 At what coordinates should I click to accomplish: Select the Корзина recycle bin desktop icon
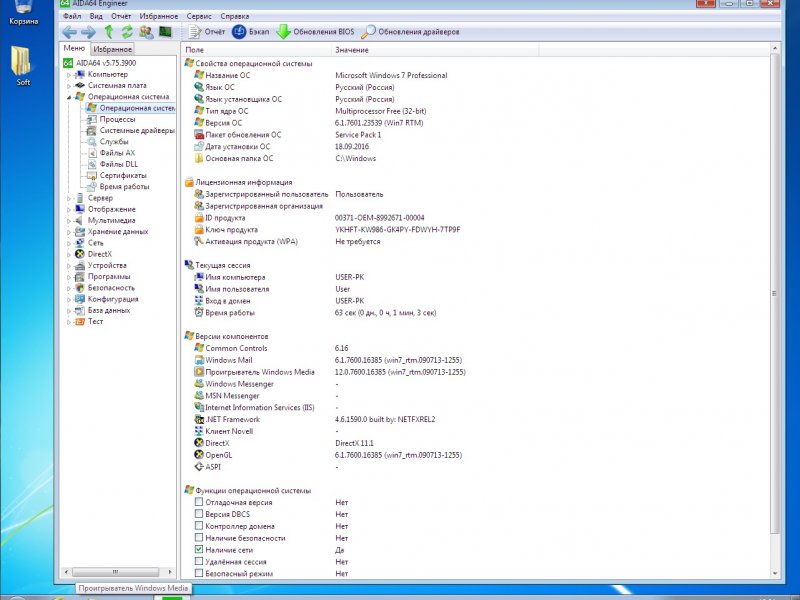(x=23, y=13)
